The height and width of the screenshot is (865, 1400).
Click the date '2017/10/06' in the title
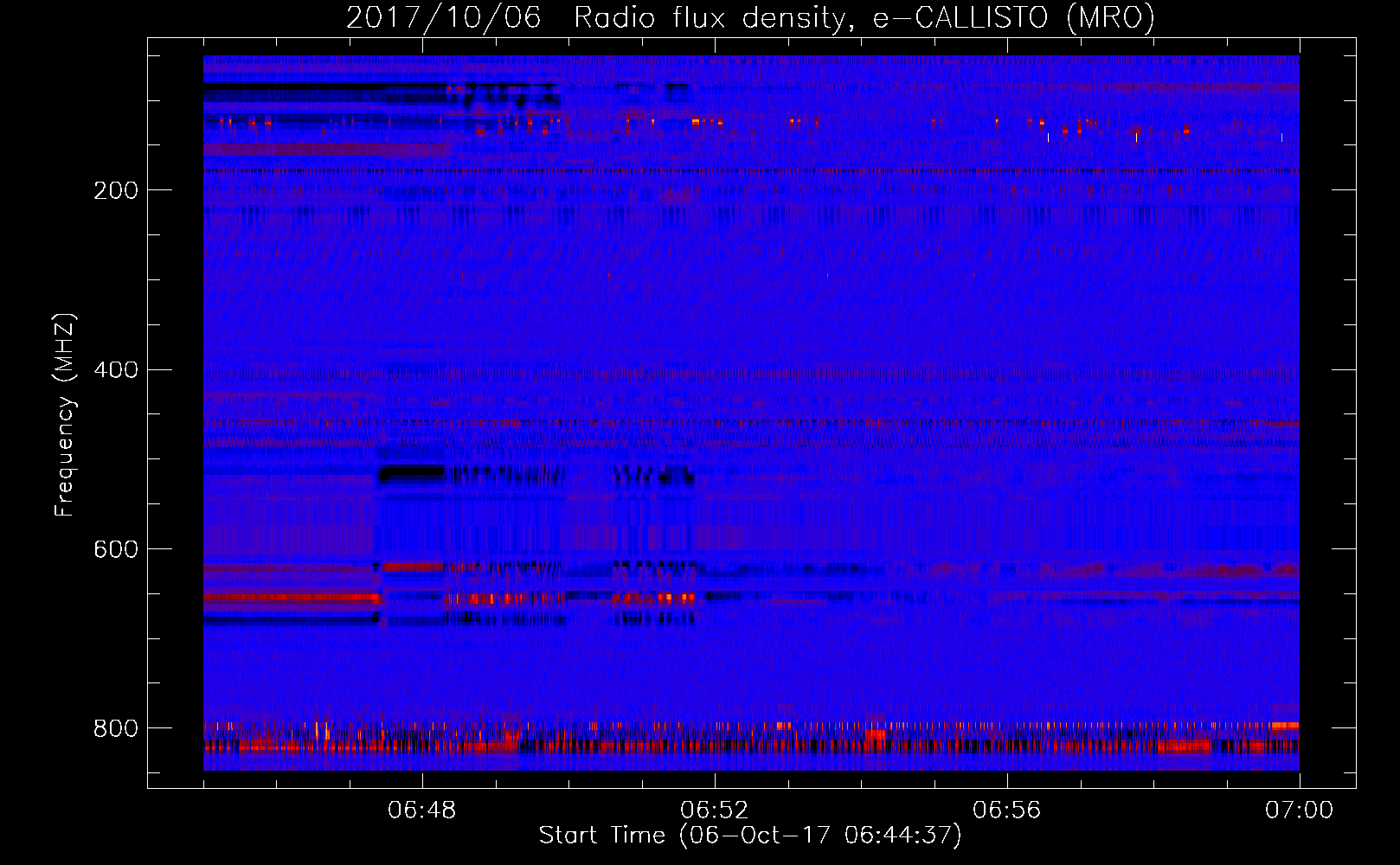pos(444,17)
